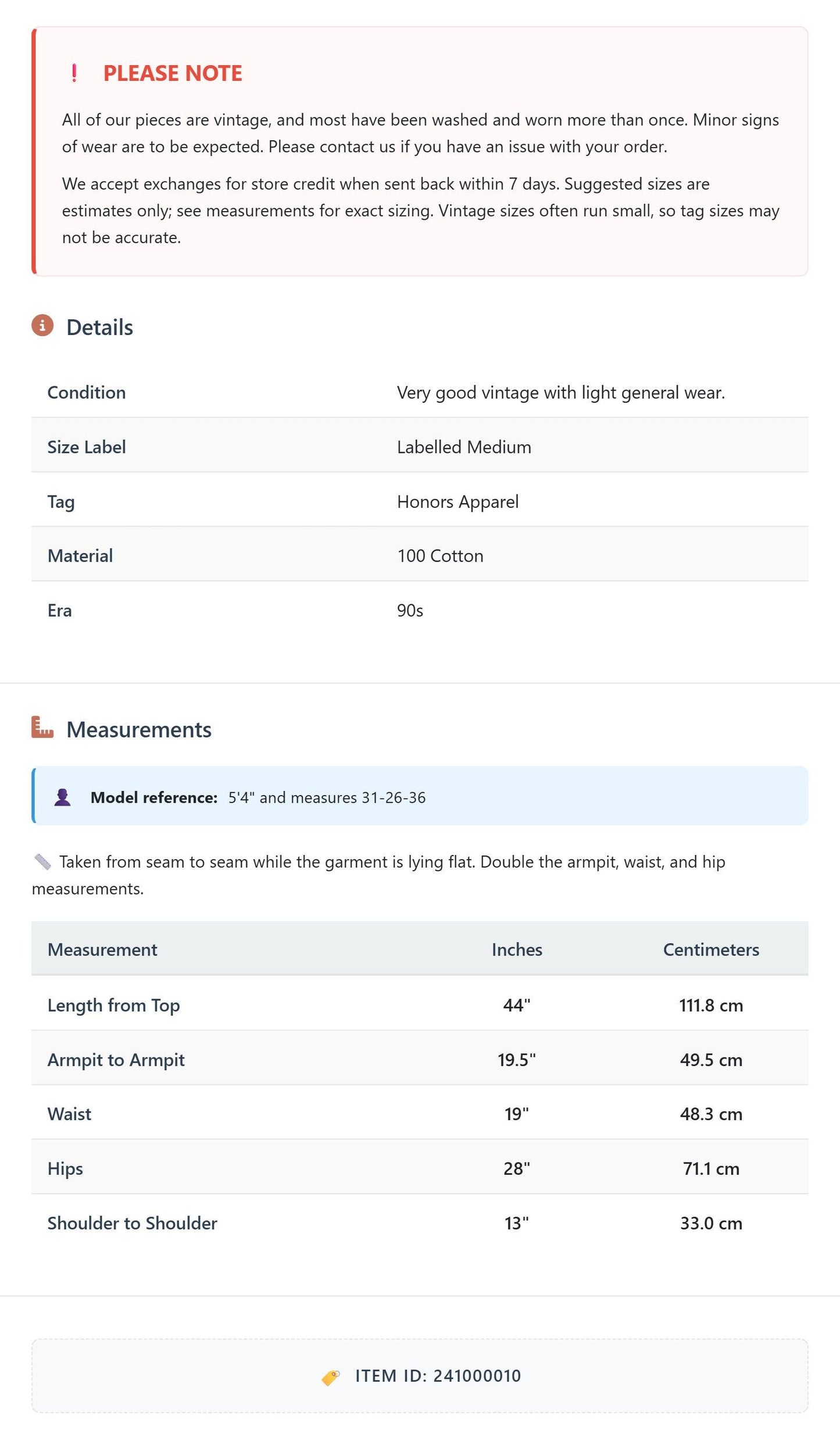Click the Measurements ruler icon
Image resolution: width=840 pixels, height=1440 pixels.
pyautogui.click(x=42, y=727)
